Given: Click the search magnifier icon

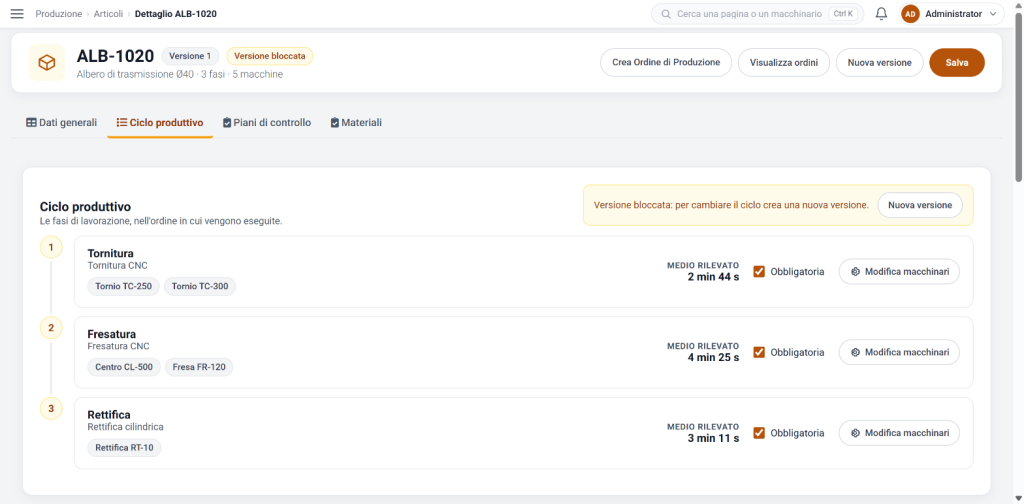Looking at the screenshot, I should (x=666, y=14).
